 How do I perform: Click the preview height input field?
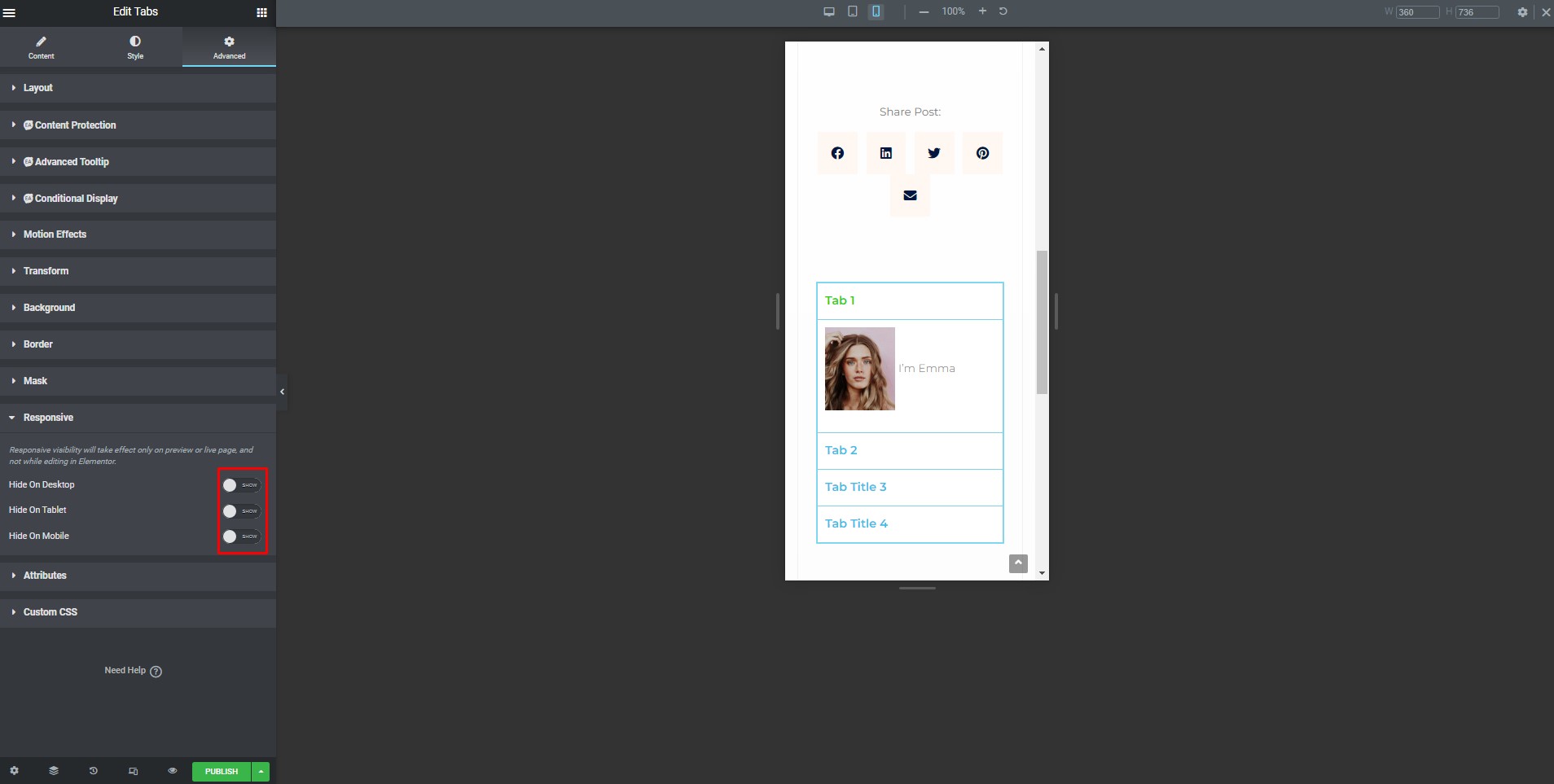(x=1477, y=12)
